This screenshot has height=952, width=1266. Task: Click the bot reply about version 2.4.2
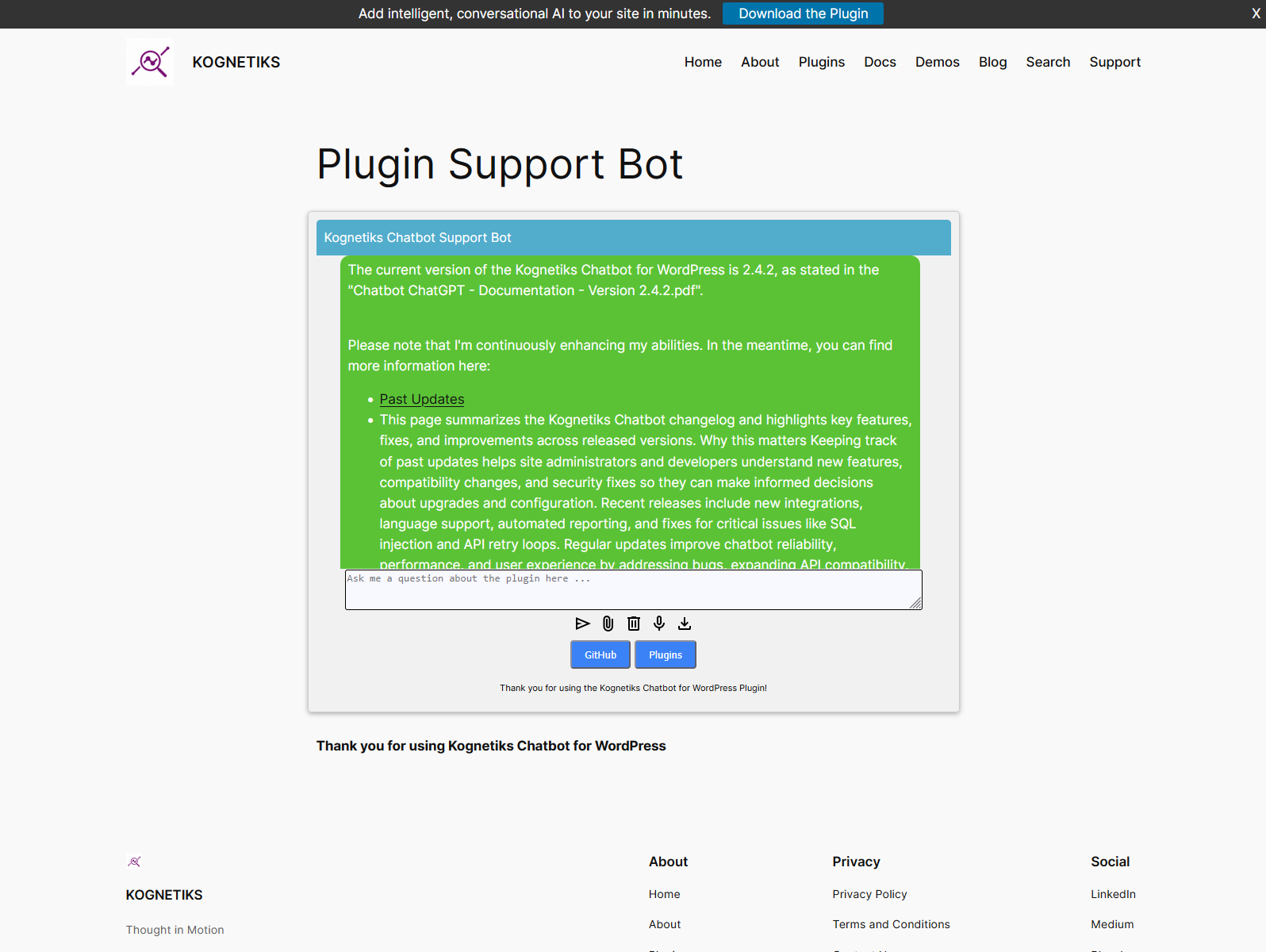pyautogui.click(x=630, y=412)
